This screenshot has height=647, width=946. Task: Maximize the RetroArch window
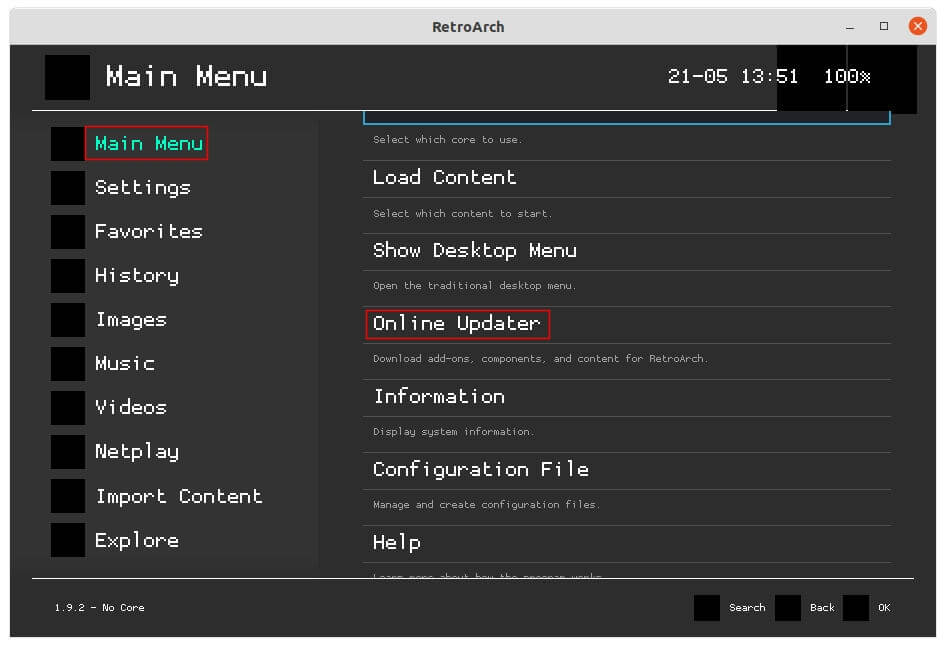[x=884, y=26]
